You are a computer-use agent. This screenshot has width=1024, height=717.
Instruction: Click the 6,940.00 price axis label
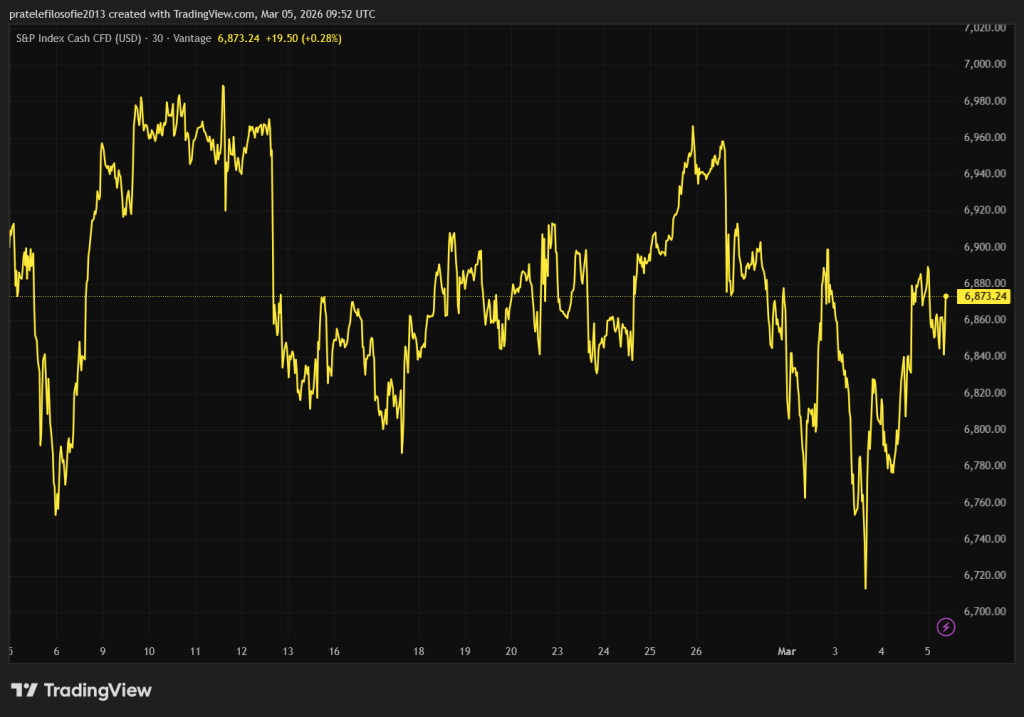point(984,174)
